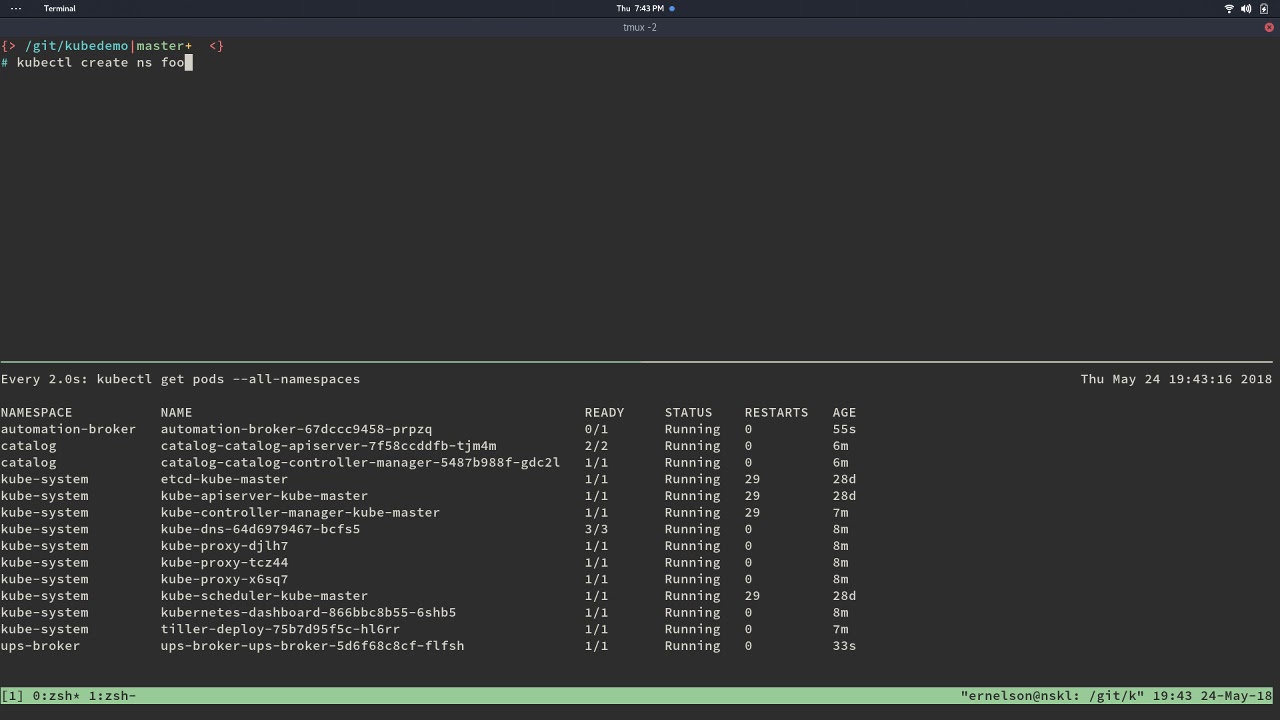Open the Terminal application menu
The image size is (1280, 720).
[x=59, y=8]
